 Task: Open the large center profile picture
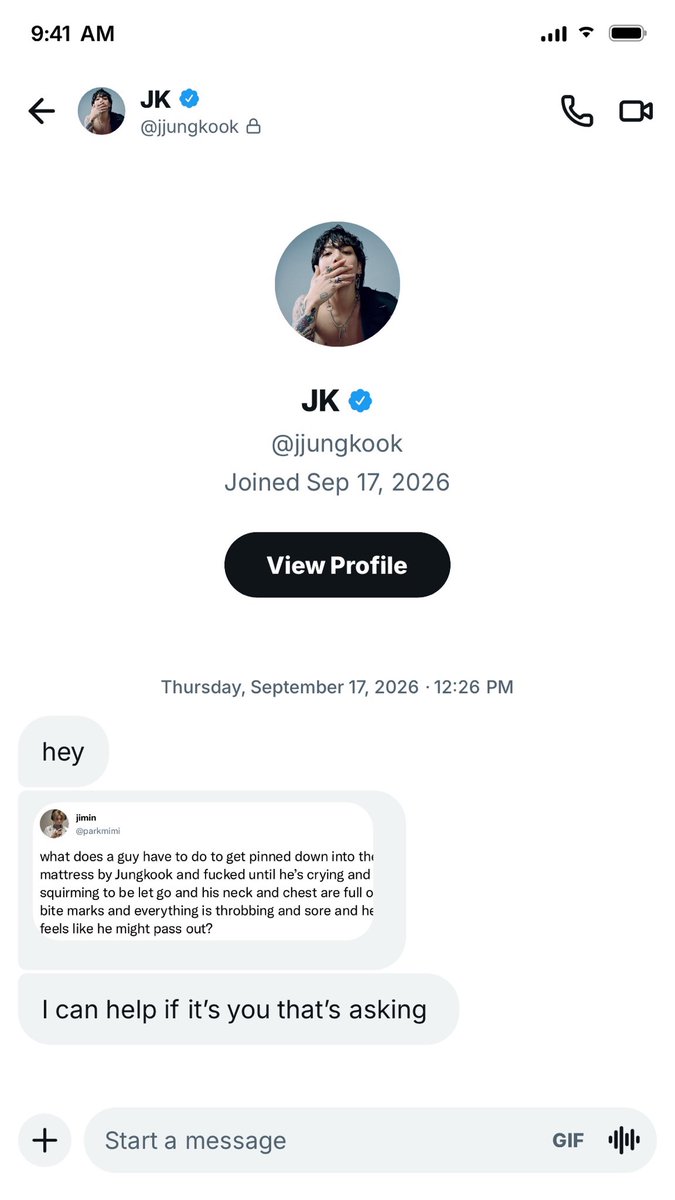click(x=337, y=284)
